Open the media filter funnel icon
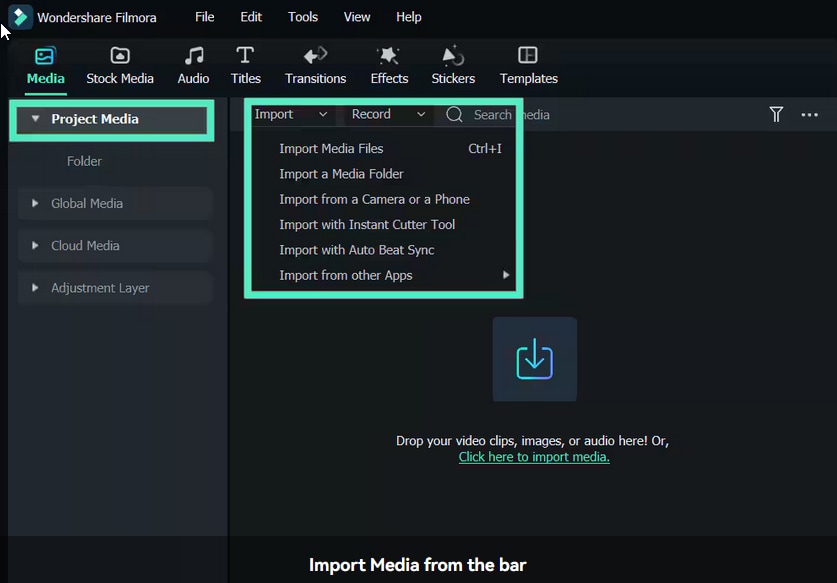 click(x=776, y=114)
